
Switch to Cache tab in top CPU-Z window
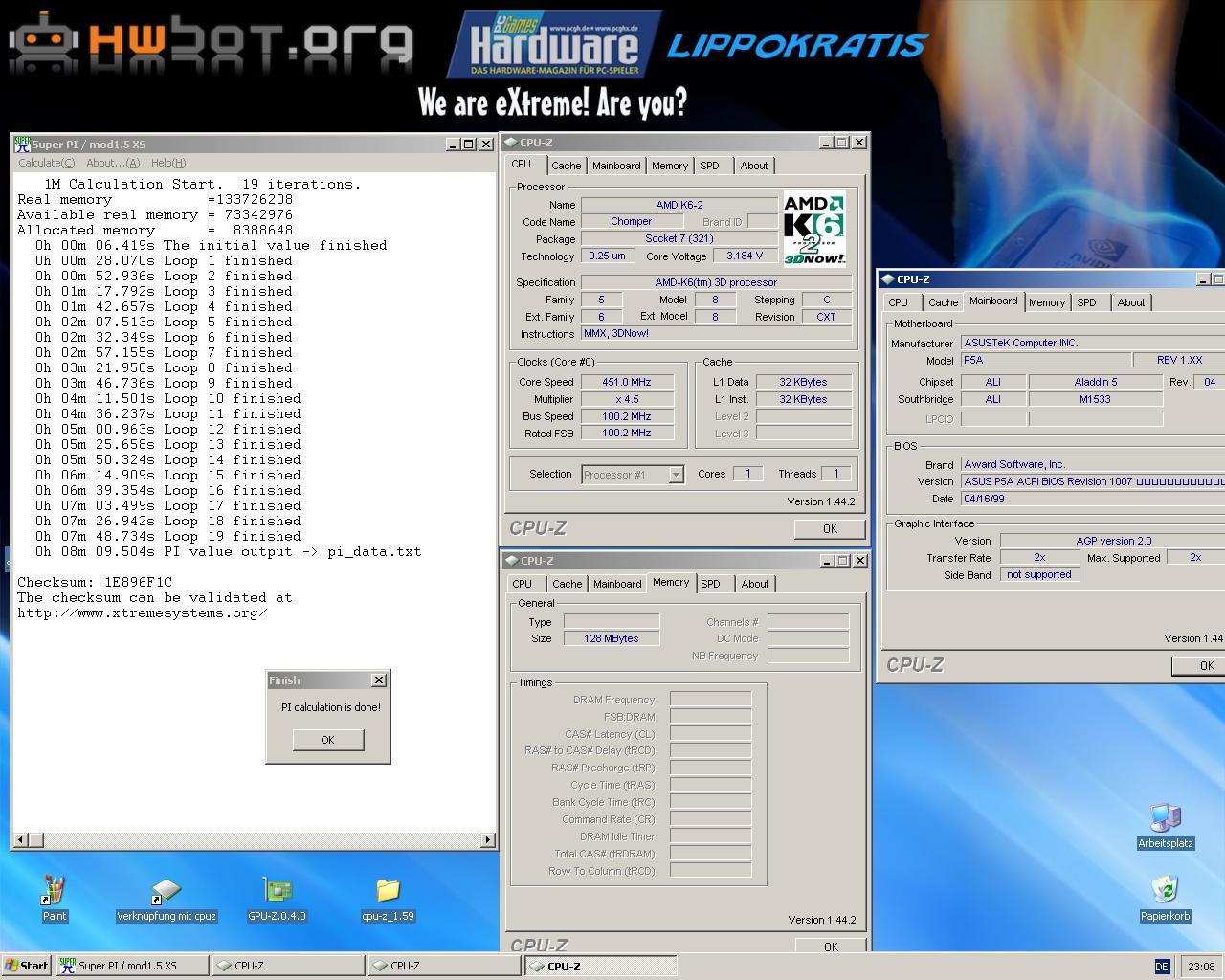(566, 166)
